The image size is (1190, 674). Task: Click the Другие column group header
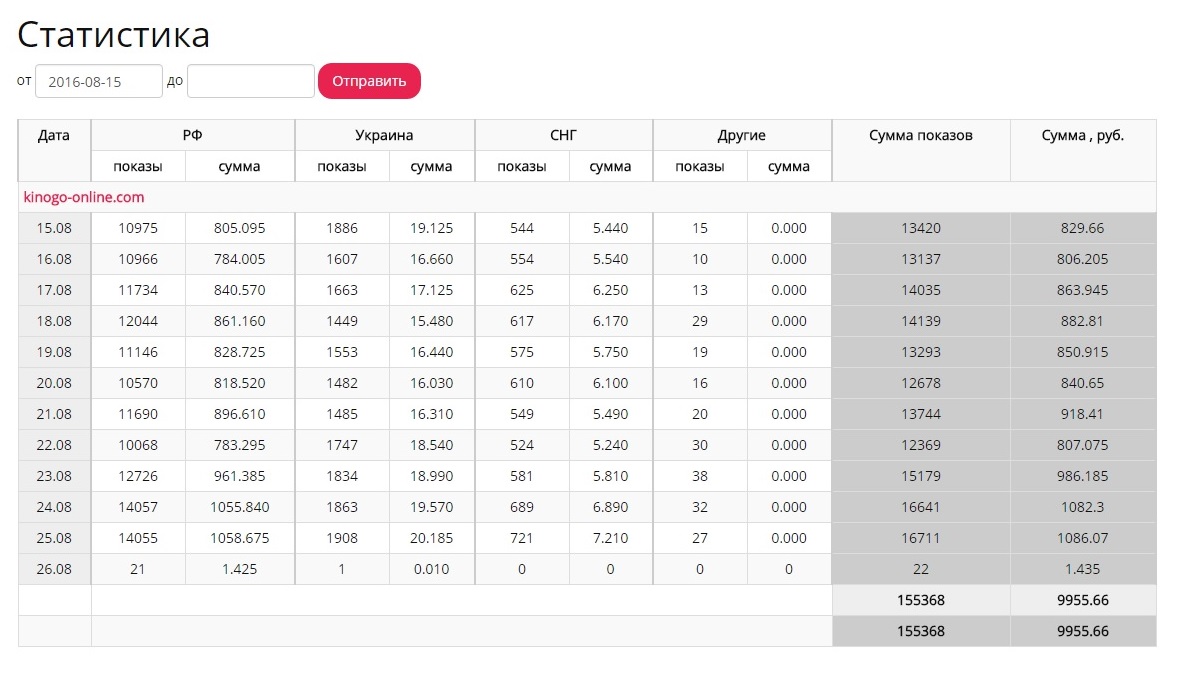(742, 136)
